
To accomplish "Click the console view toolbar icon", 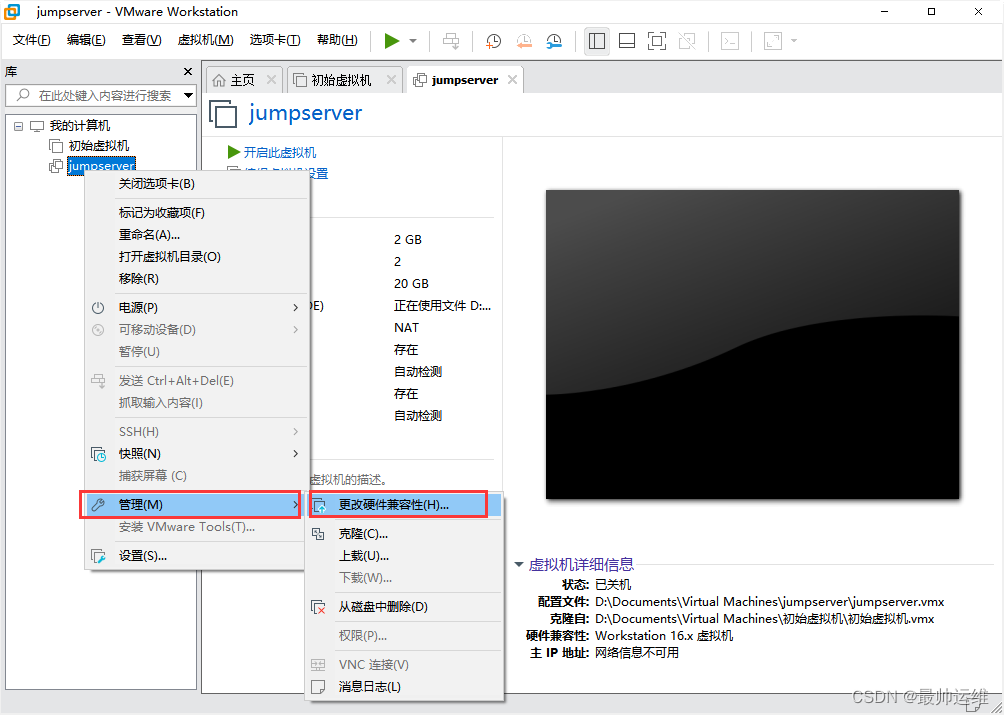I will coord(730,41).
